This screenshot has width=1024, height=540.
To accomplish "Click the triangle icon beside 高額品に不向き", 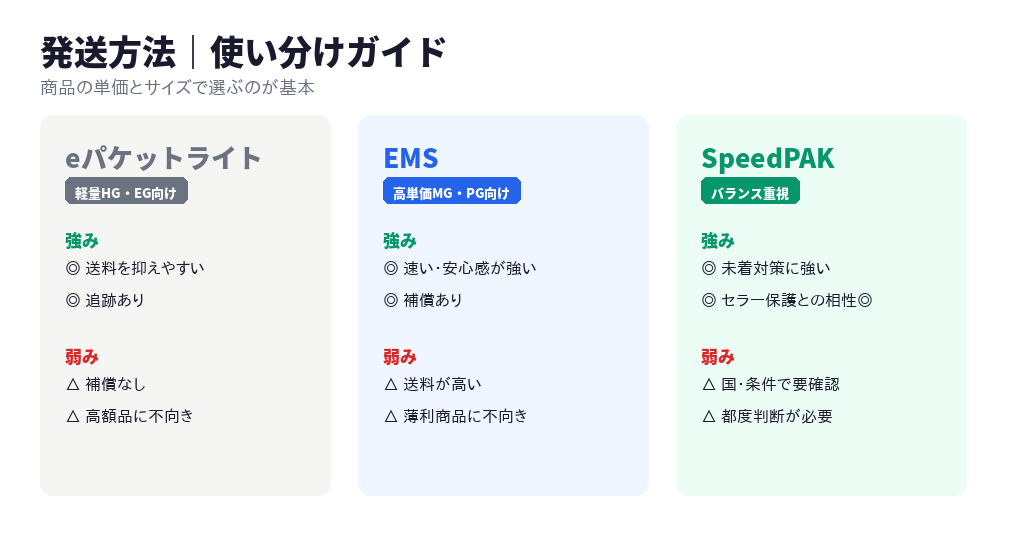I will click(x=72, y=416).
